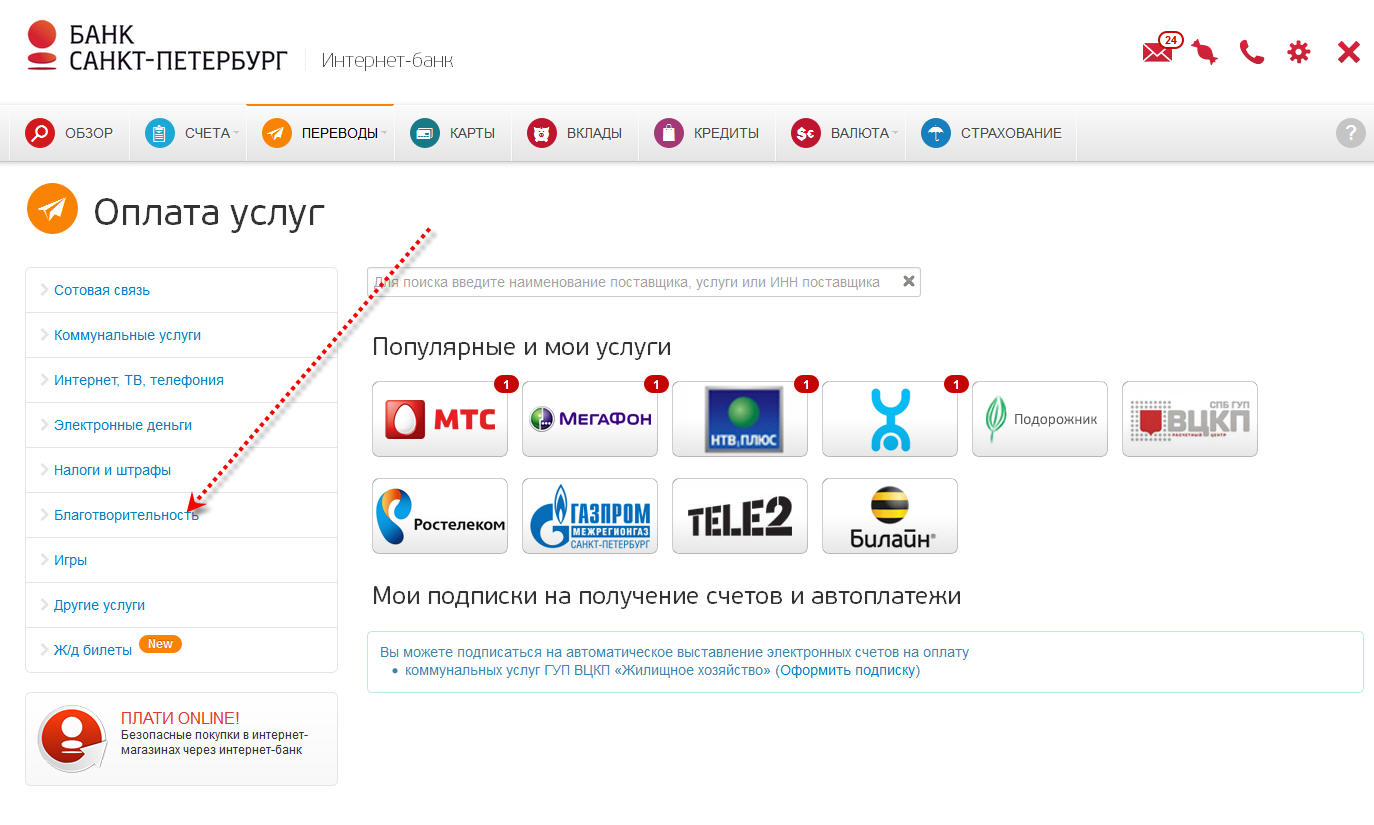
Task: Log out using the red X icon
Action: click(1349, 52)
